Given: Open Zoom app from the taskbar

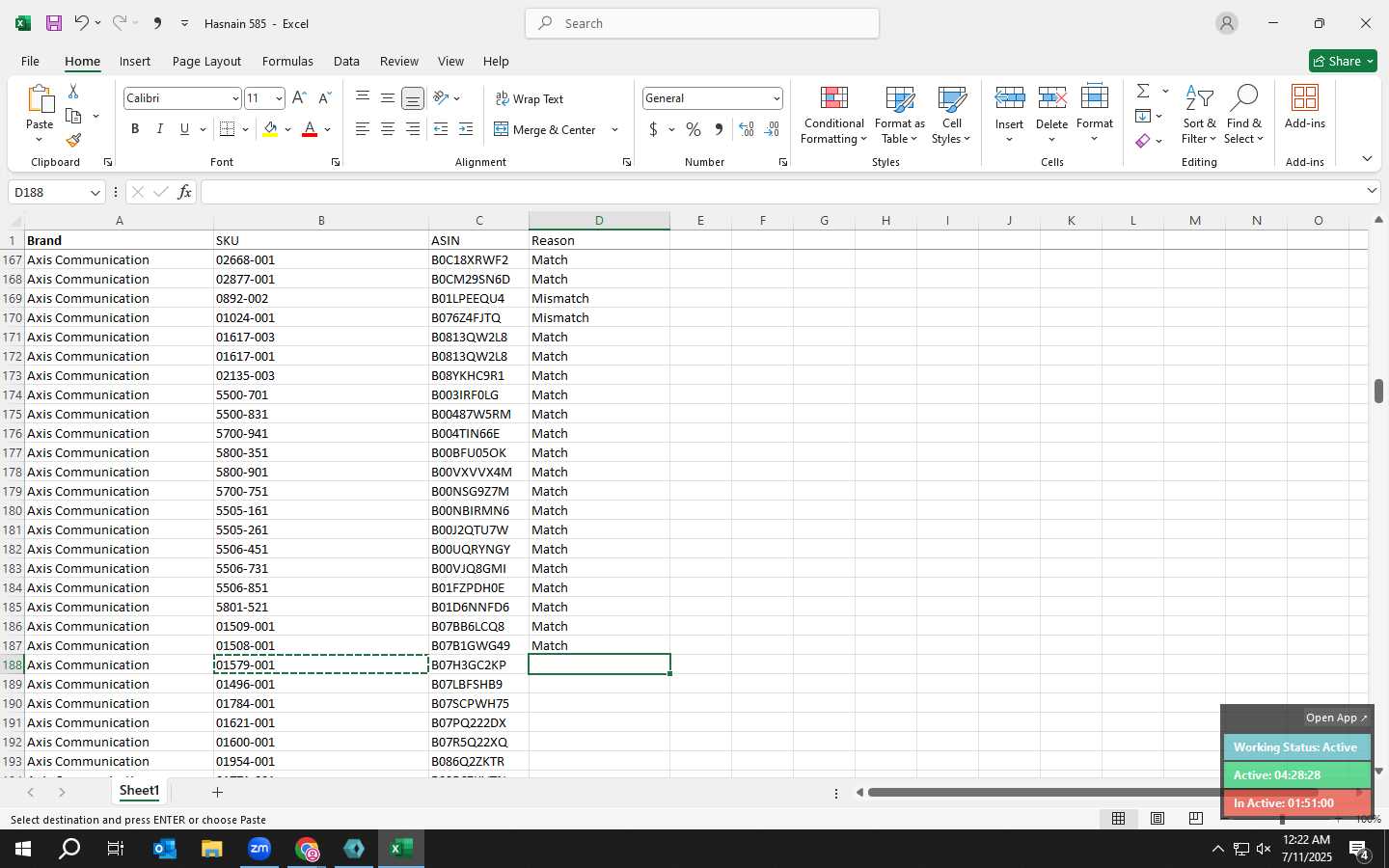Looking at the screenshot, I should point(259,849).
